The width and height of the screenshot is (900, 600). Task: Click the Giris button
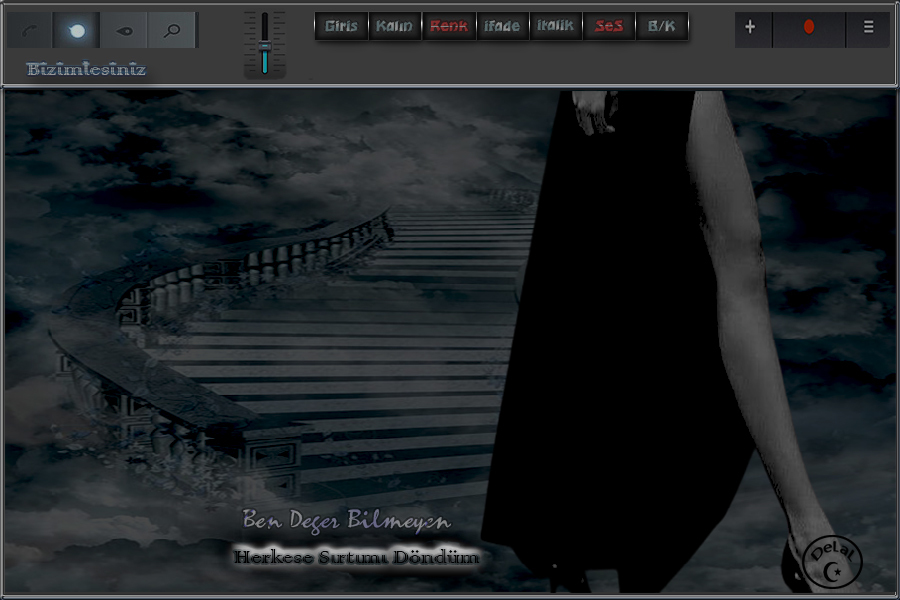pos(341,26)
